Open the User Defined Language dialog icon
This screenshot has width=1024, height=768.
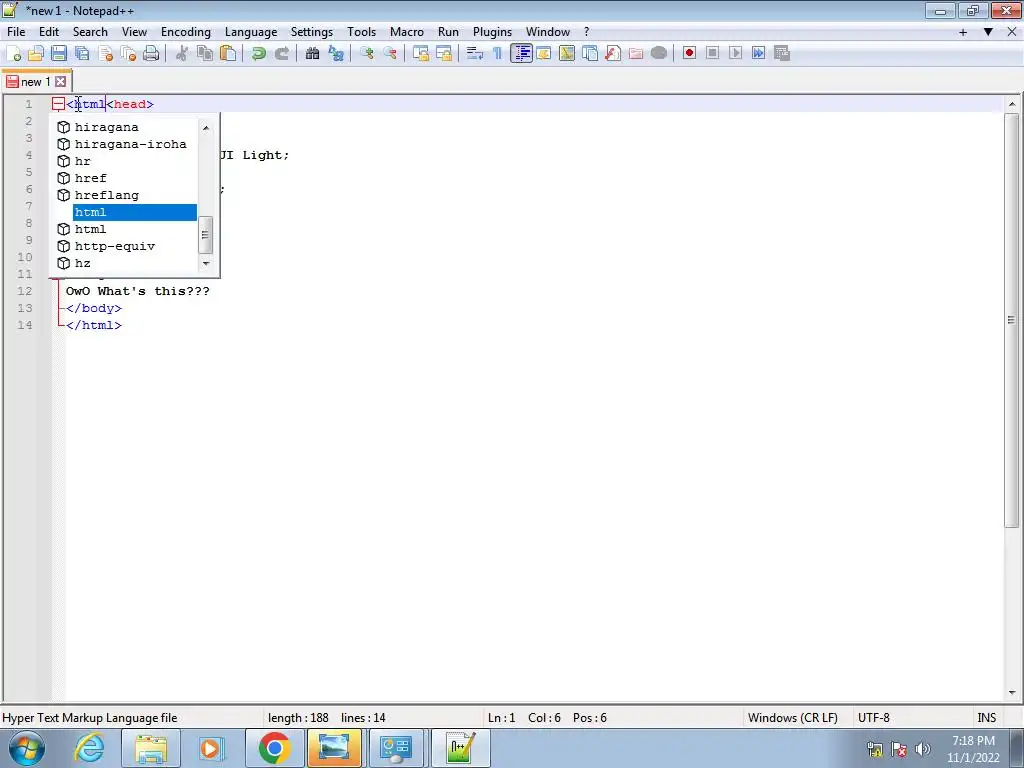coord(543,54)
